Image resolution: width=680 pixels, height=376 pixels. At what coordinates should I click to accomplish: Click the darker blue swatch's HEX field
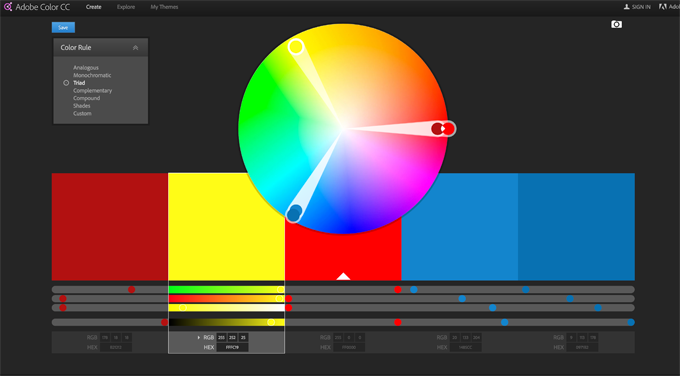click(582, 347)
